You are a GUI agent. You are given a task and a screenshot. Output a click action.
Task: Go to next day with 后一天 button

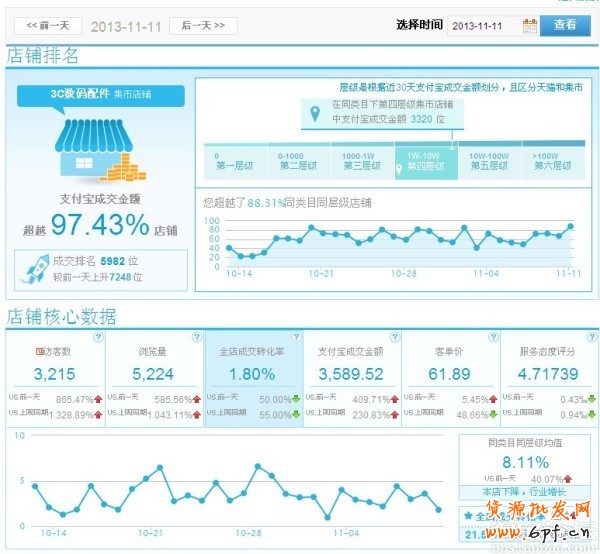point(203,26)
